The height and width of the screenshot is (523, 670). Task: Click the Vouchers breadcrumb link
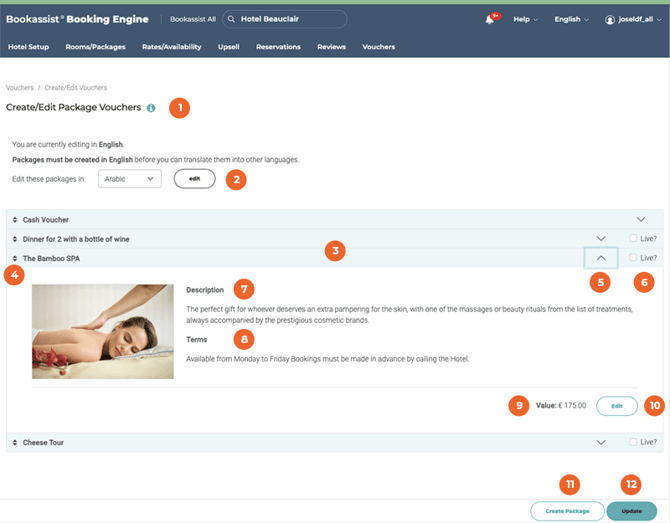(x=20, y=88)
